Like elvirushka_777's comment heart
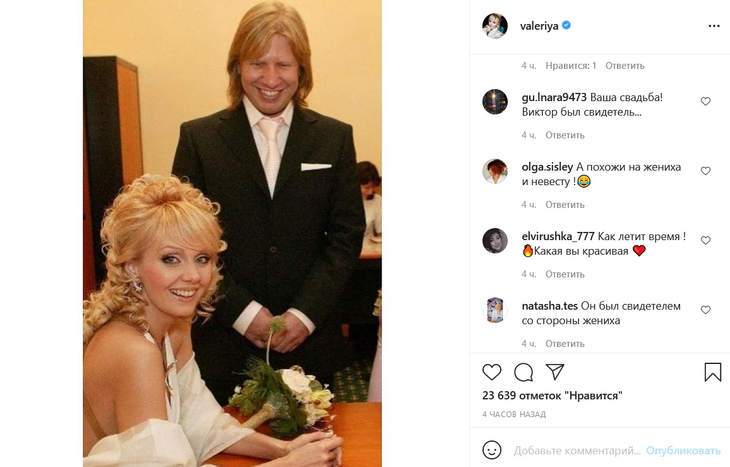The height and width of the screenshot is (467, 730). coord(706,240)
